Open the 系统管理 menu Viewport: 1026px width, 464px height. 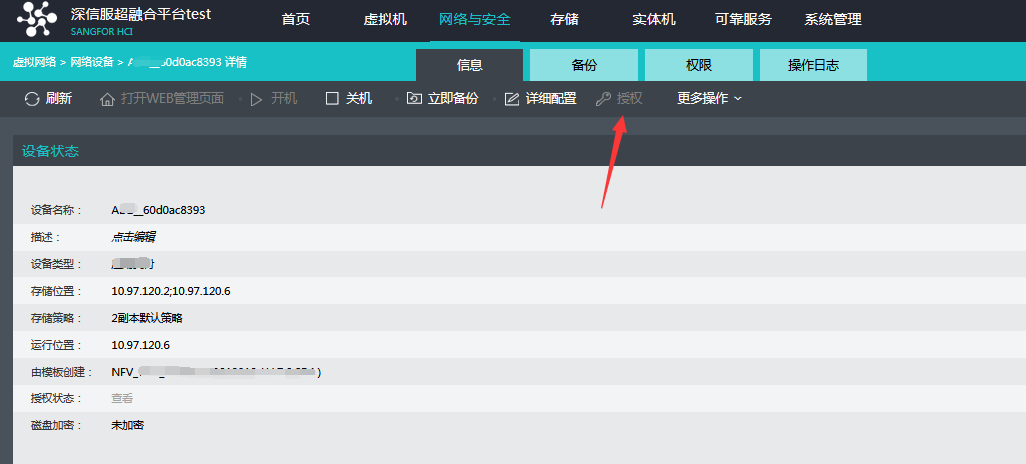coord(832,20)
